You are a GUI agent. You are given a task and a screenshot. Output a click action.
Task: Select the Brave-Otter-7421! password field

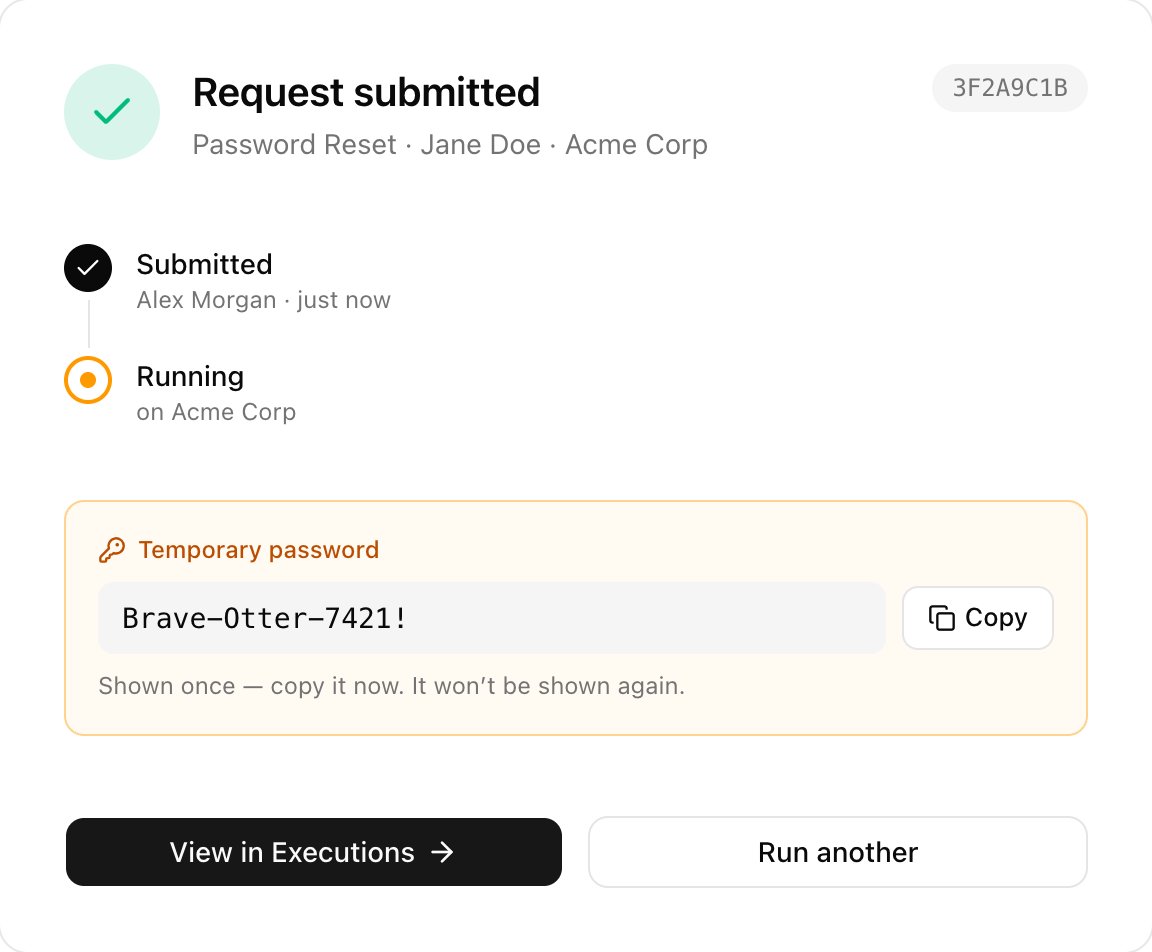(x=492, y=618)
